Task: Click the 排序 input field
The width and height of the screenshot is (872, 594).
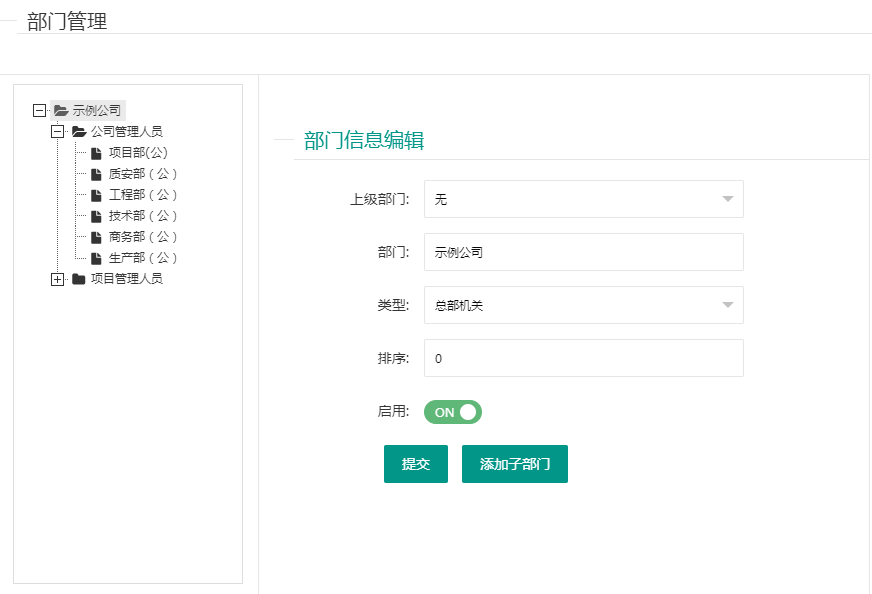Action: (x=583, y=358)
